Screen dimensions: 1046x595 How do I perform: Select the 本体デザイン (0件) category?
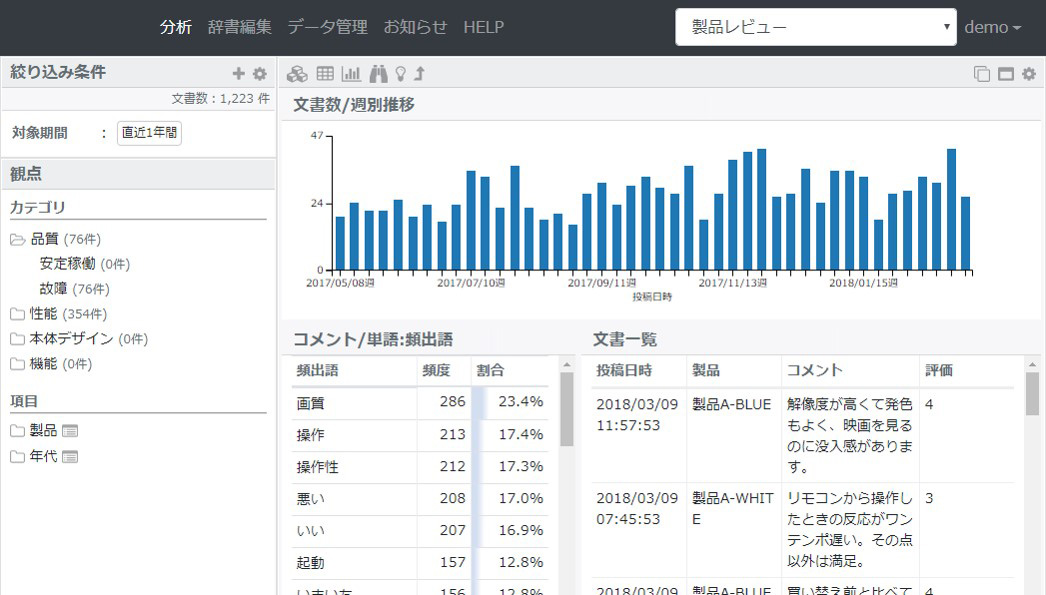click(x=89, y=339)
